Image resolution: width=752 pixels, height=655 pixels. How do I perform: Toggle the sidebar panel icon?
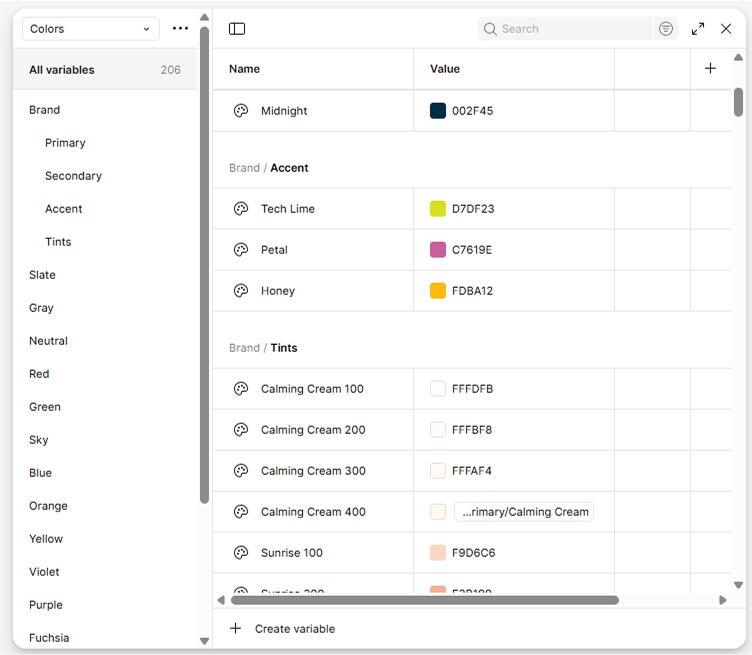pyautogui.click(x=237, y=29)
